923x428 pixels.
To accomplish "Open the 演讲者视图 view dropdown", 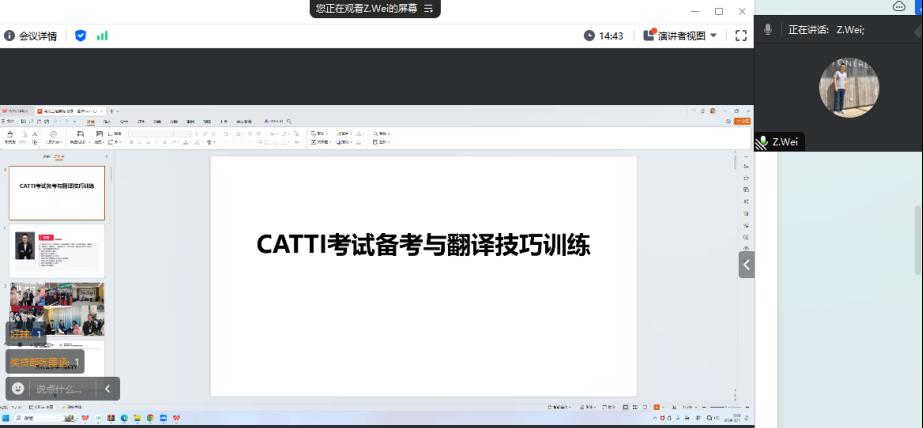I will 682,35.
